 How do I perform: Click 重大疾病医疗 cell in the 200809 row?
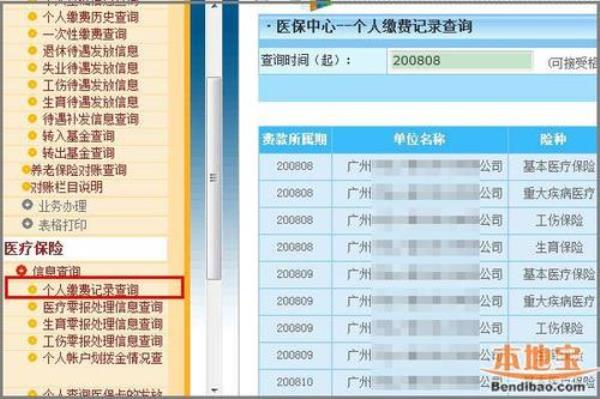559,301
